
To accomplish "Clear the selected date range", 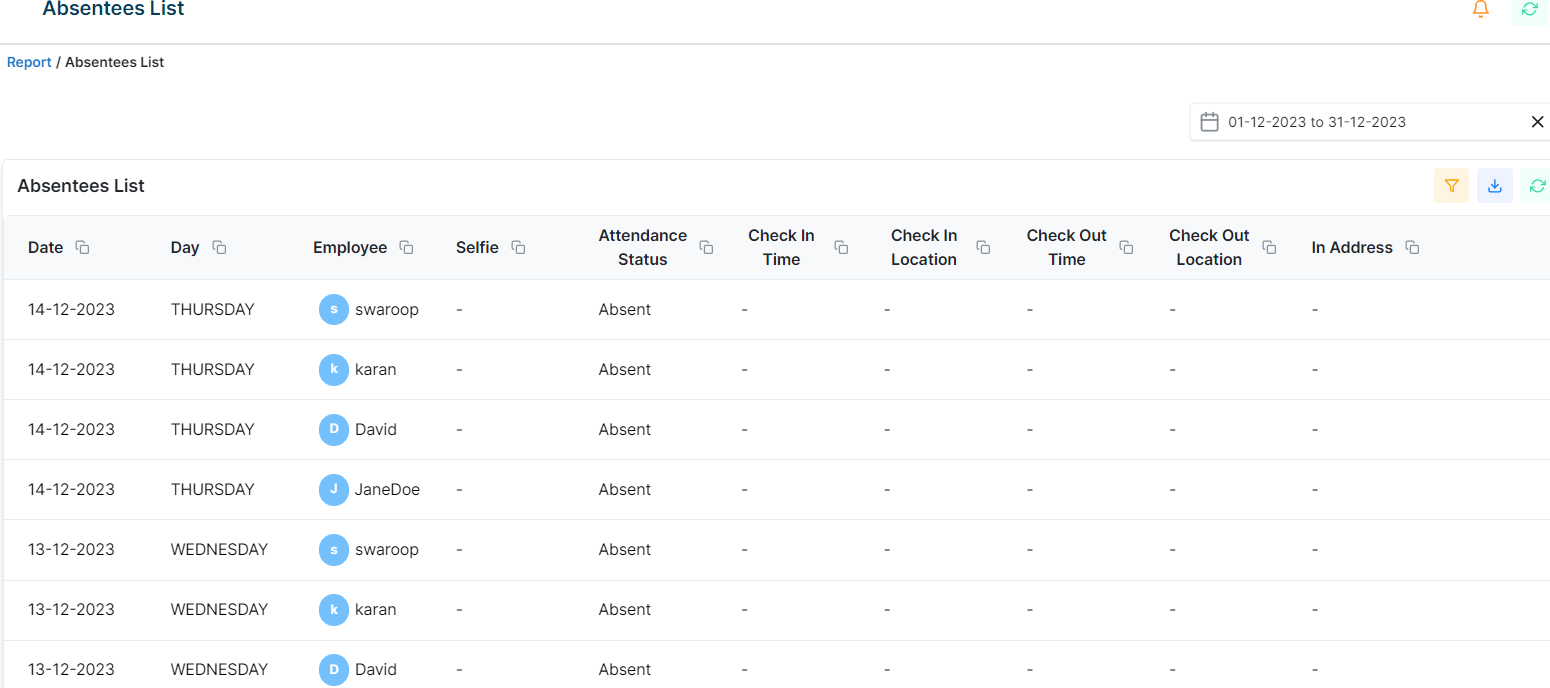I will click(x=1537, y=122).
